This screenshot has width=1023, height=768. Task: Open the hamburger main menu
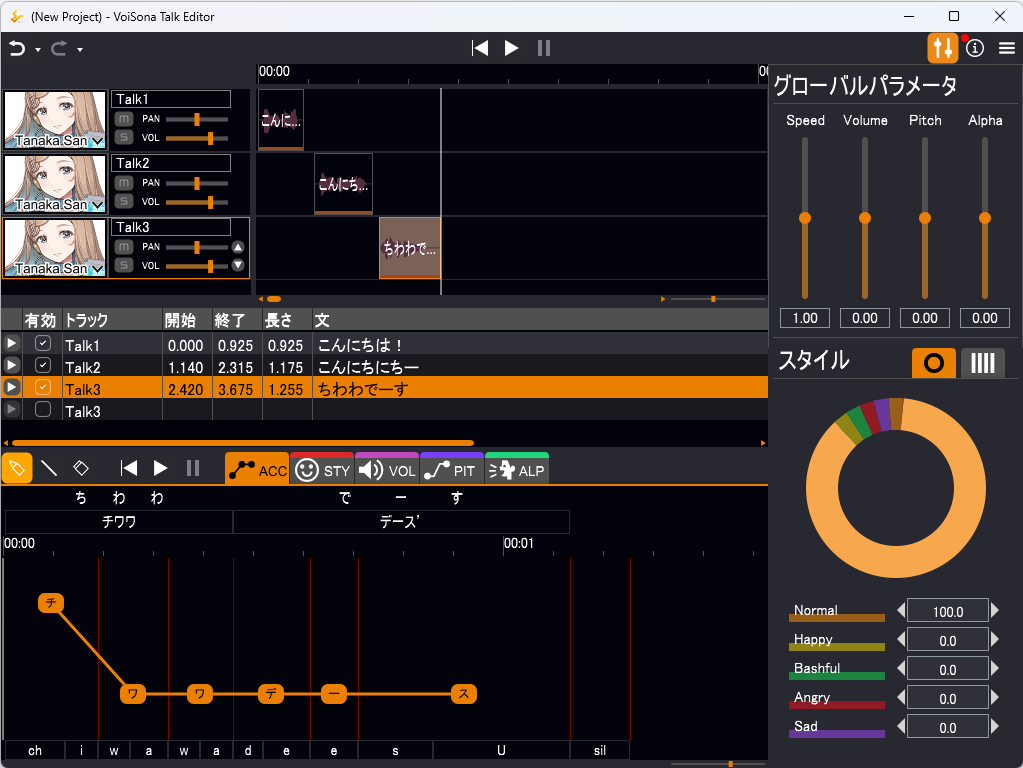[x=1007, y=48]
